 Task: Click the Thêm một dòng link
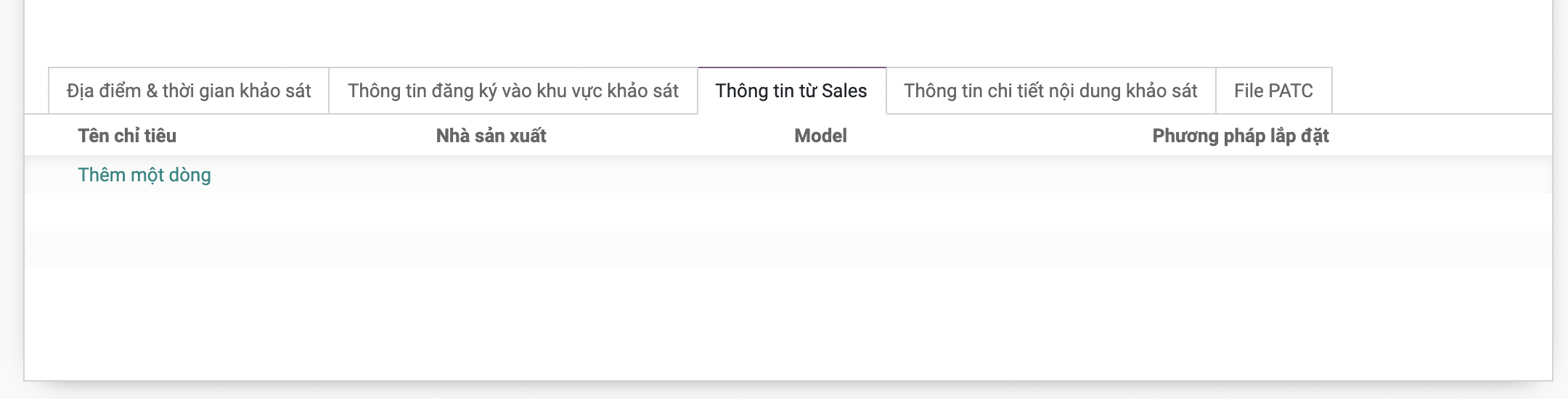pyautogui.click(x=144, y=175)
